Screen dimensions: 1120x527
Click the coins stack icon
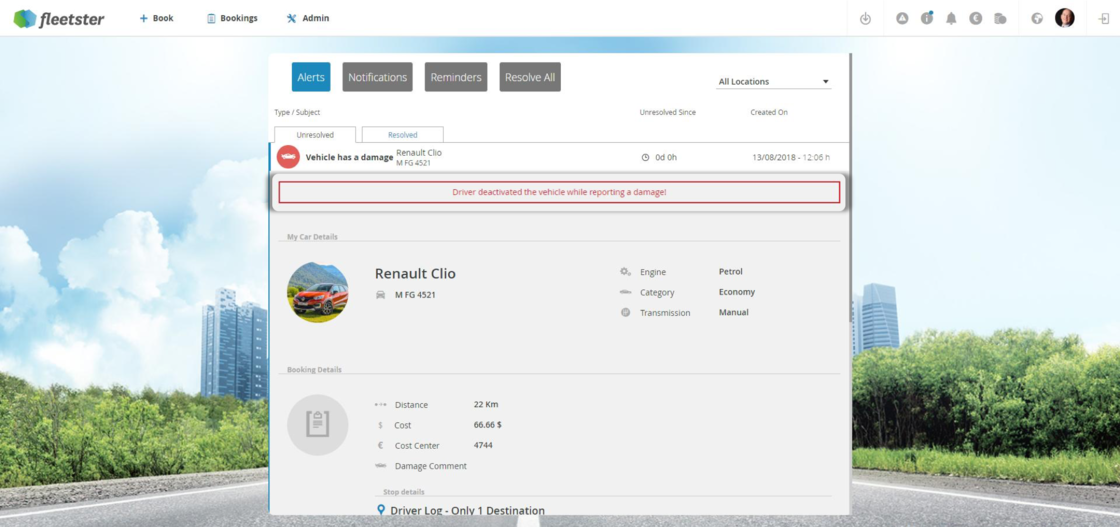pos(1000,19)
